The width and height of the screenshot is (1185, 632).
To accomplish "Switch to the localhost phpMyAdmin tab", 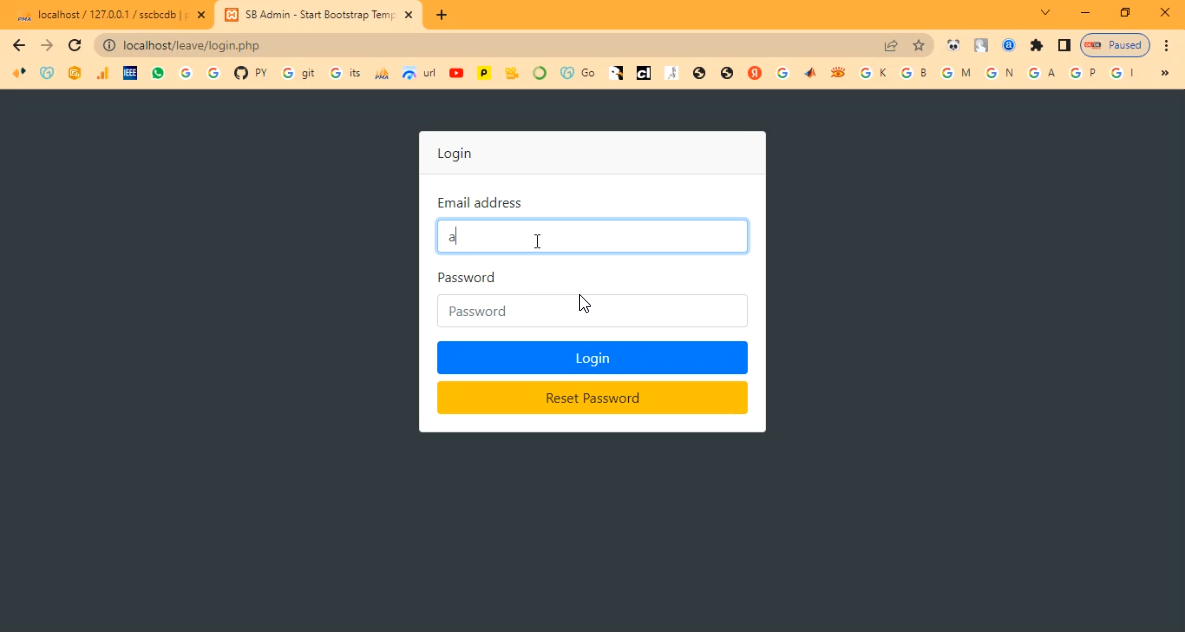I will pos(111,14).
